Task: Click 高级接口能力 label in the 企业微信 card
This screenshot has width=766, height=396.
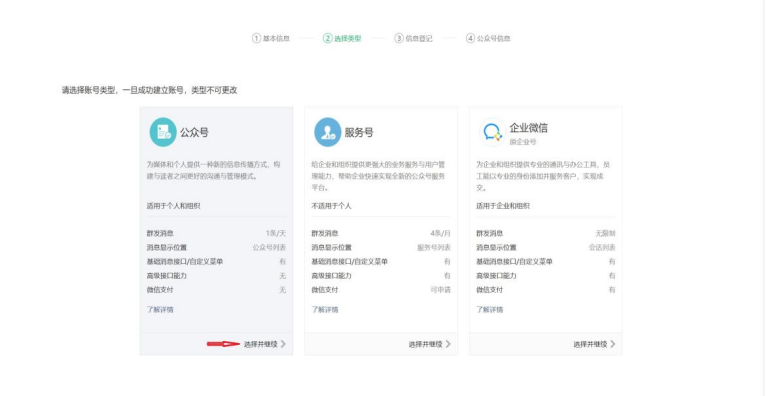Action: [496, 276]
